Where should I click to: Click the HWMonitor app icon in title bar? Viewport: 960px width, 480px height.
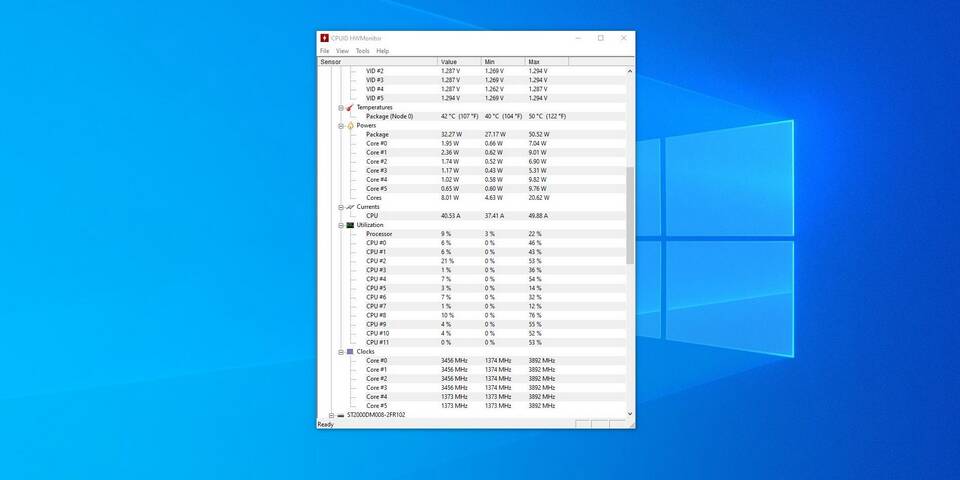pyautogui.click(x=324, y=38)
